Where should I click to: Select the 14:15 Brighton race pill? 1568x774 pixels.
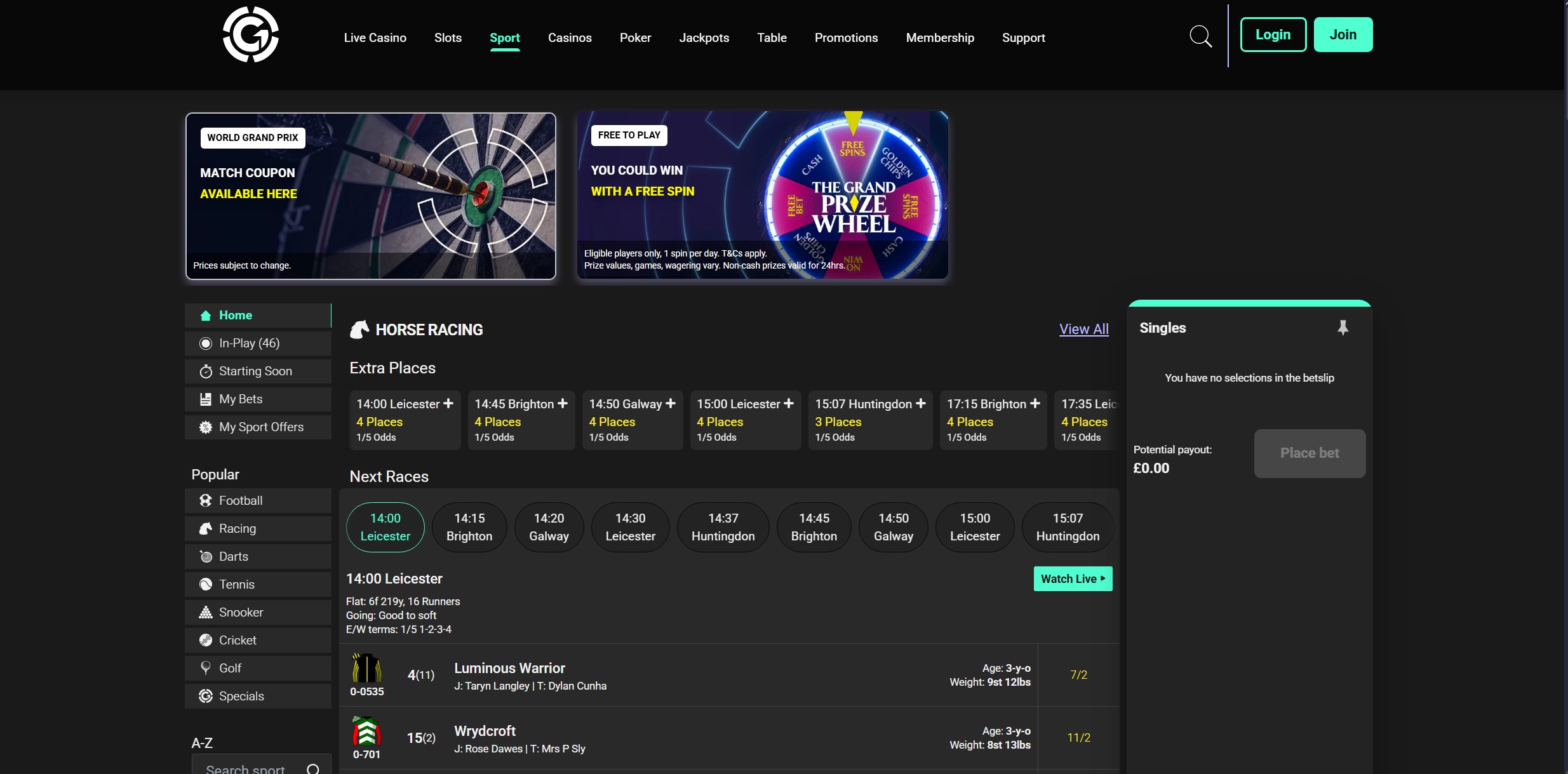tap(469, 527)
